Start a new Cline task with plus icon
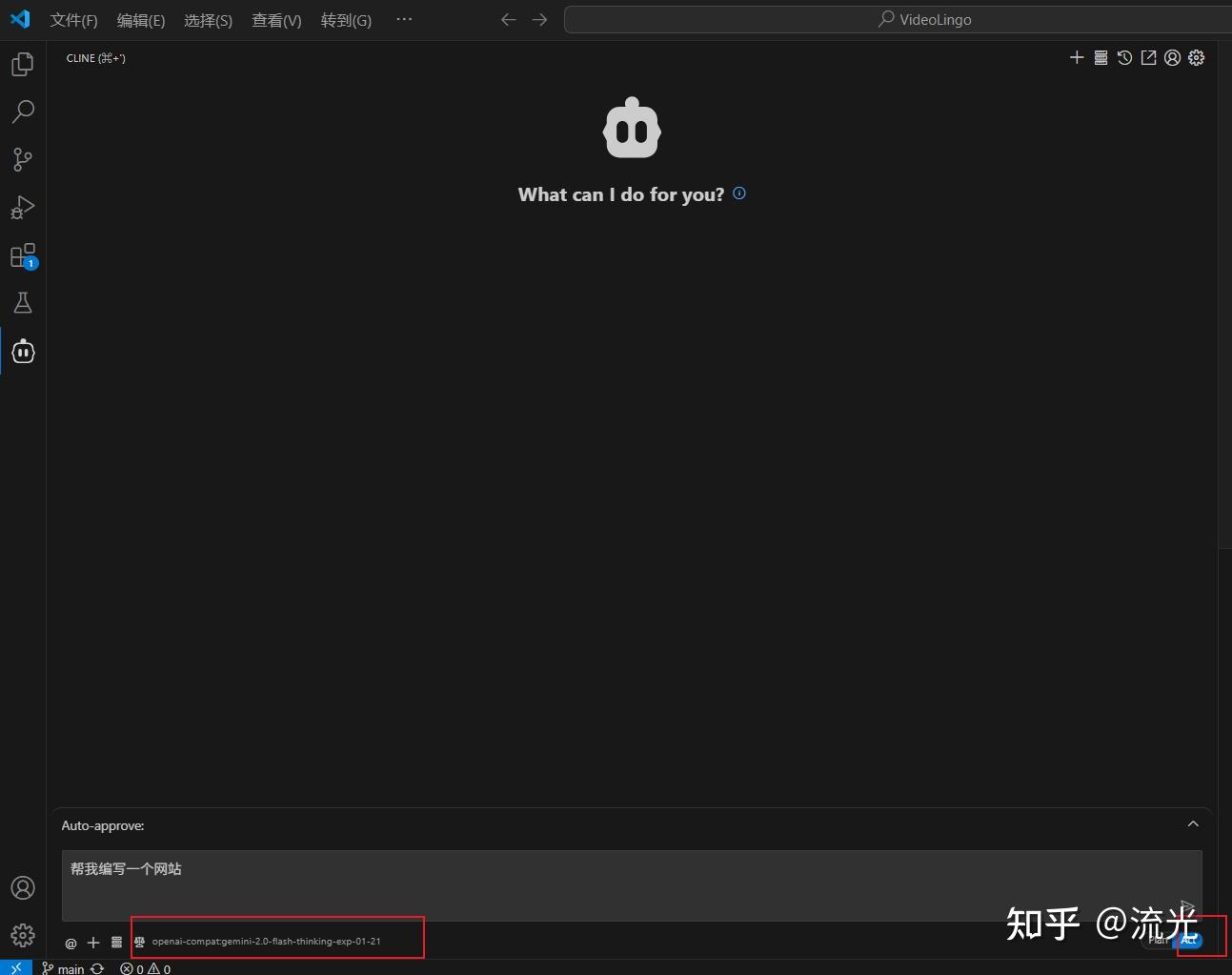Screen dimensions: 1232x975 [1077, 58]
